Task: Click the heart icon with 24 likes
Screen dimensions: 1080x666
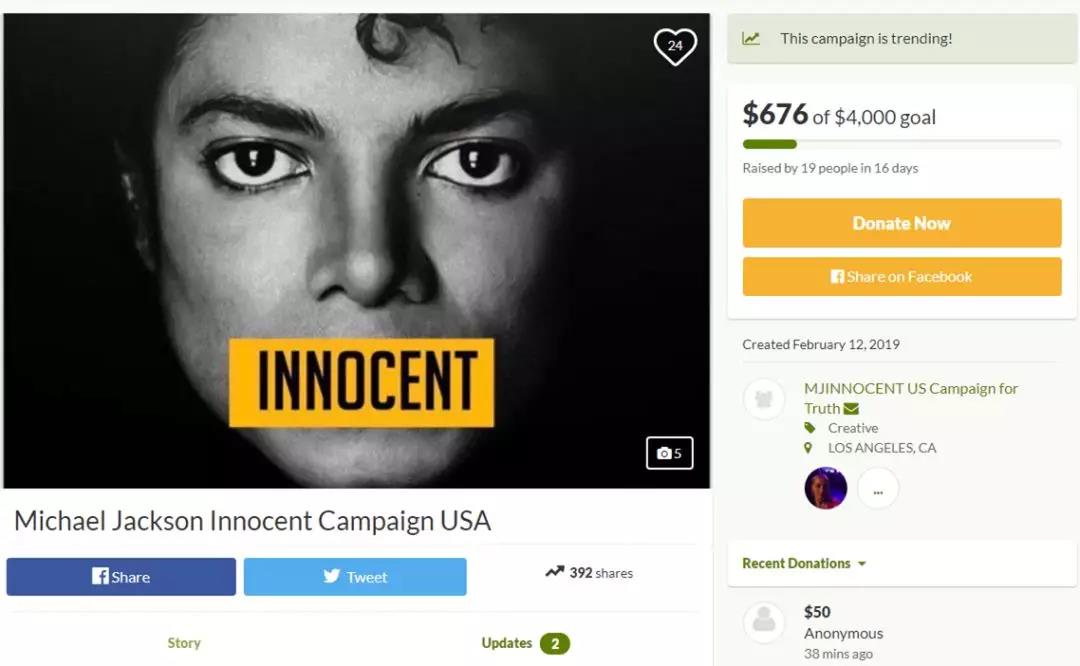Action: pos(675,45)
